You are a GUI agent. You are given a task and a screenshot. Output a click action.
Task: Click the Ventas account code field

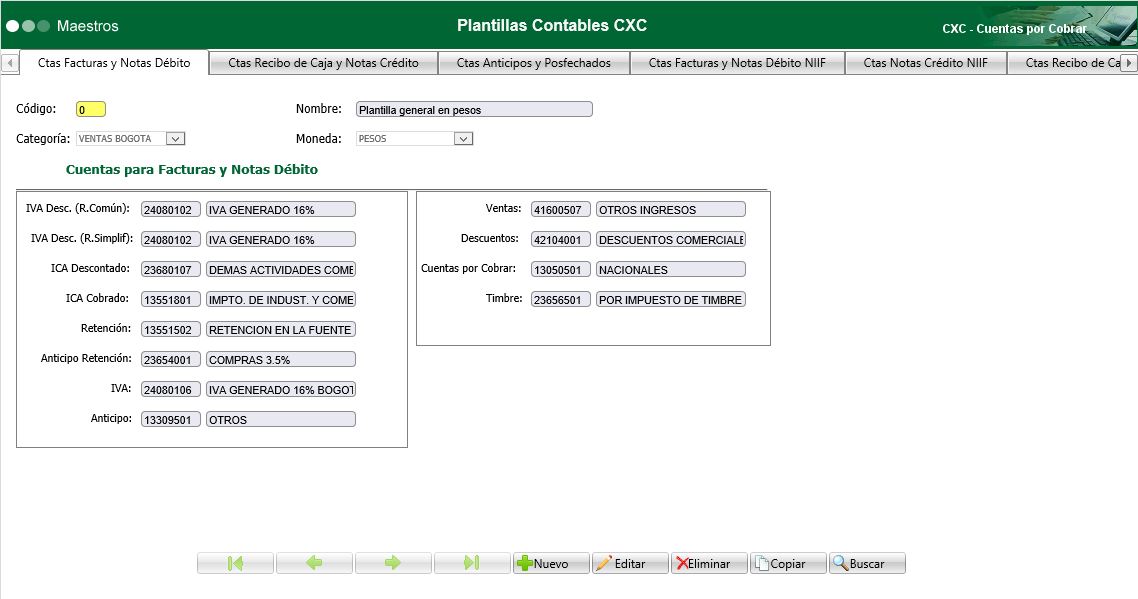coord(560,210)
